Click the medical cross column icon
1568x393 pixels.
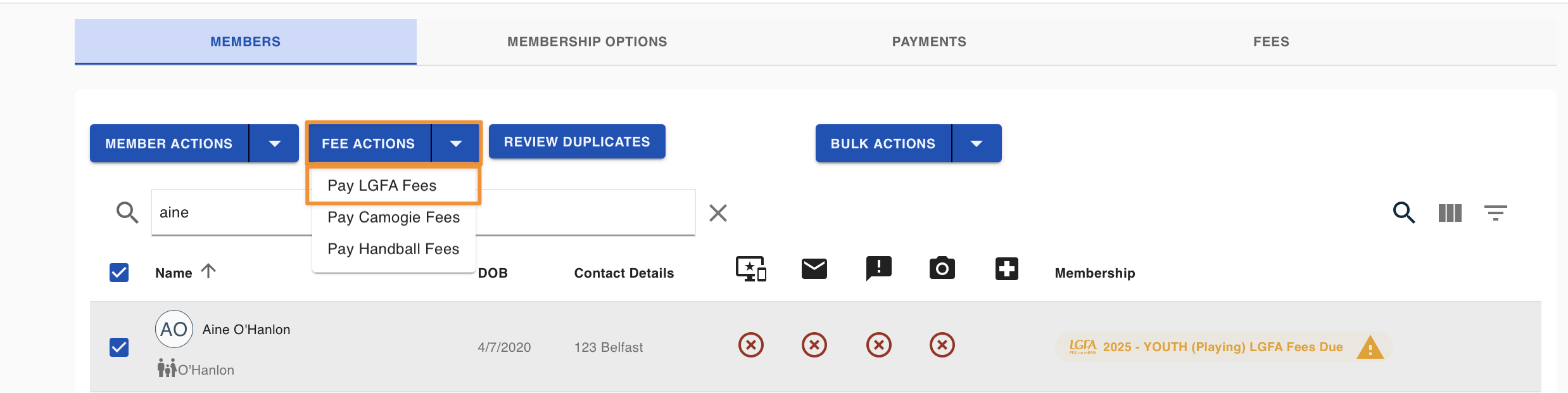[1007, 269]
